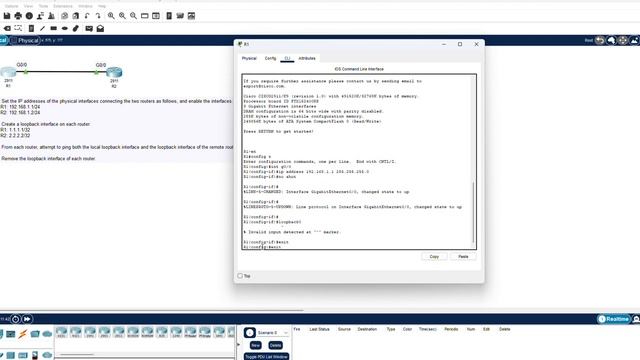Click the Zoom Out magnifier icon
This screenshot has height=360, width=640.
(x=133, y=16)
